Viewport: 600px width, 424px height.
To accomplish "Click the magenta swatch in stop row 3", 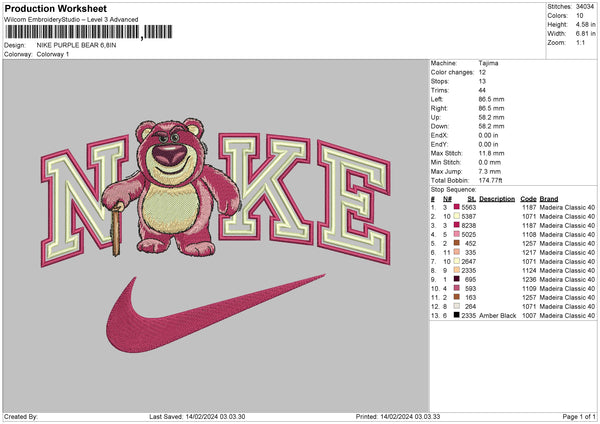I will (x=457, y=225).
